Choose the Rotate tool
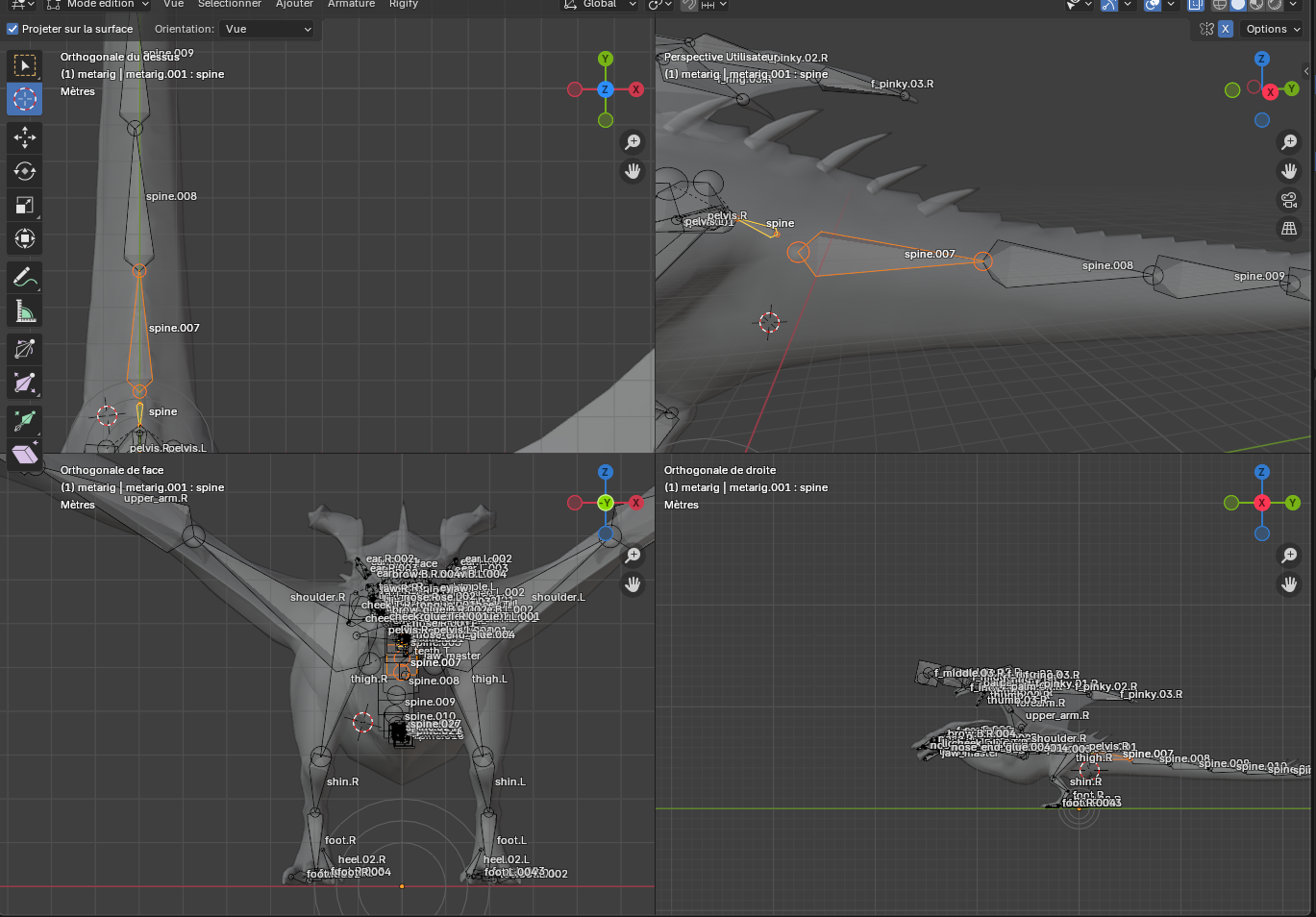 point(25,171)
